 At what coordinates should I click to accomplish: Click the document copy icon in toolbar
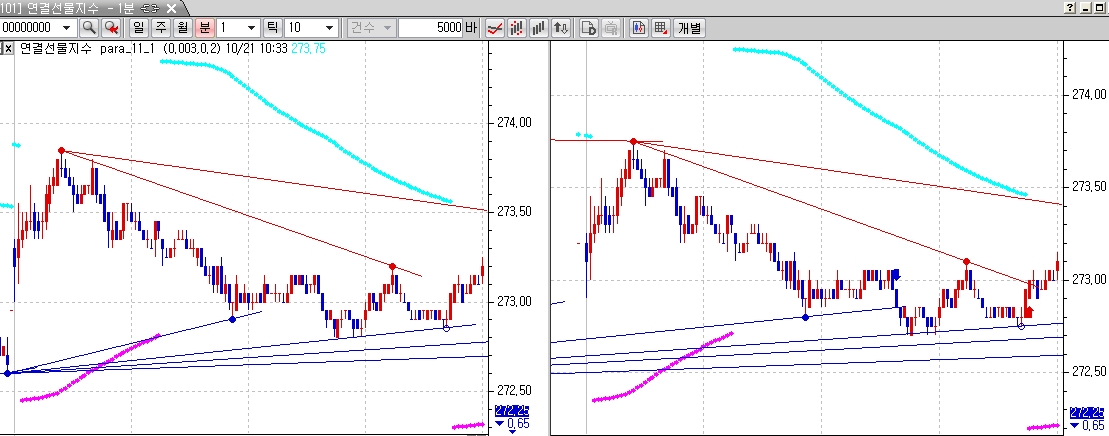tap(589, 28)
